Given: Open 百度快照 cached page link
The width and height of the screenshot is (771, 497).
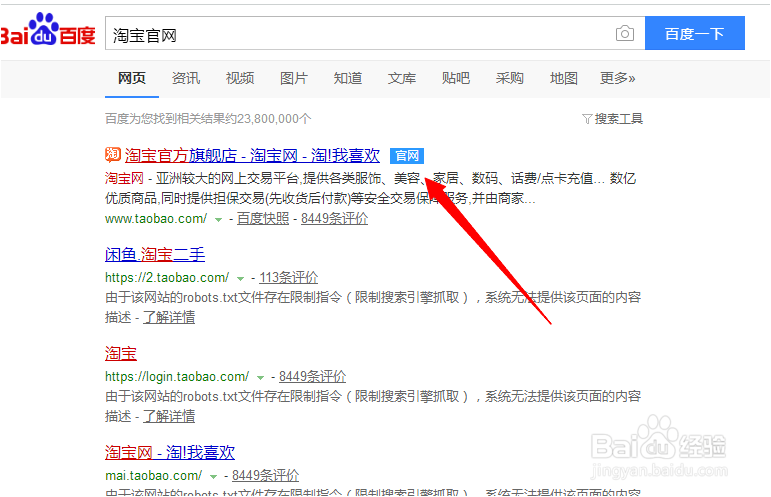Looking at the screenshot, I should point(263,219).
